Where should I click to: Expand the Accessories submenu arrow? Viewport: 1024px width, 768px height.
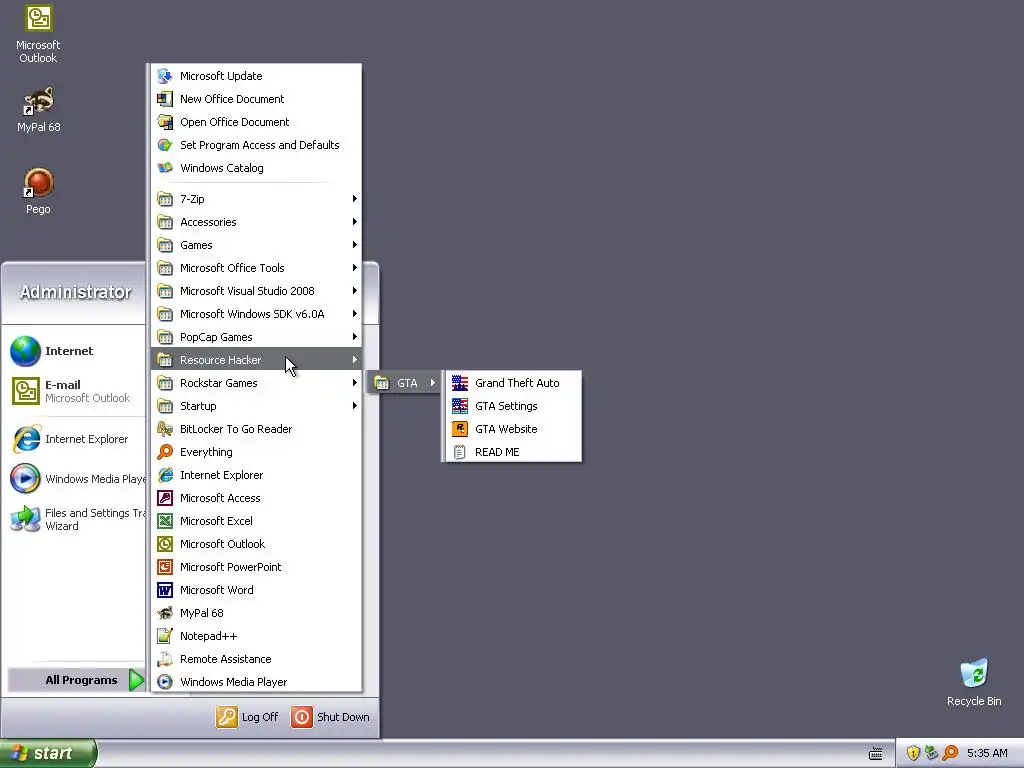[x=355, y=222]
